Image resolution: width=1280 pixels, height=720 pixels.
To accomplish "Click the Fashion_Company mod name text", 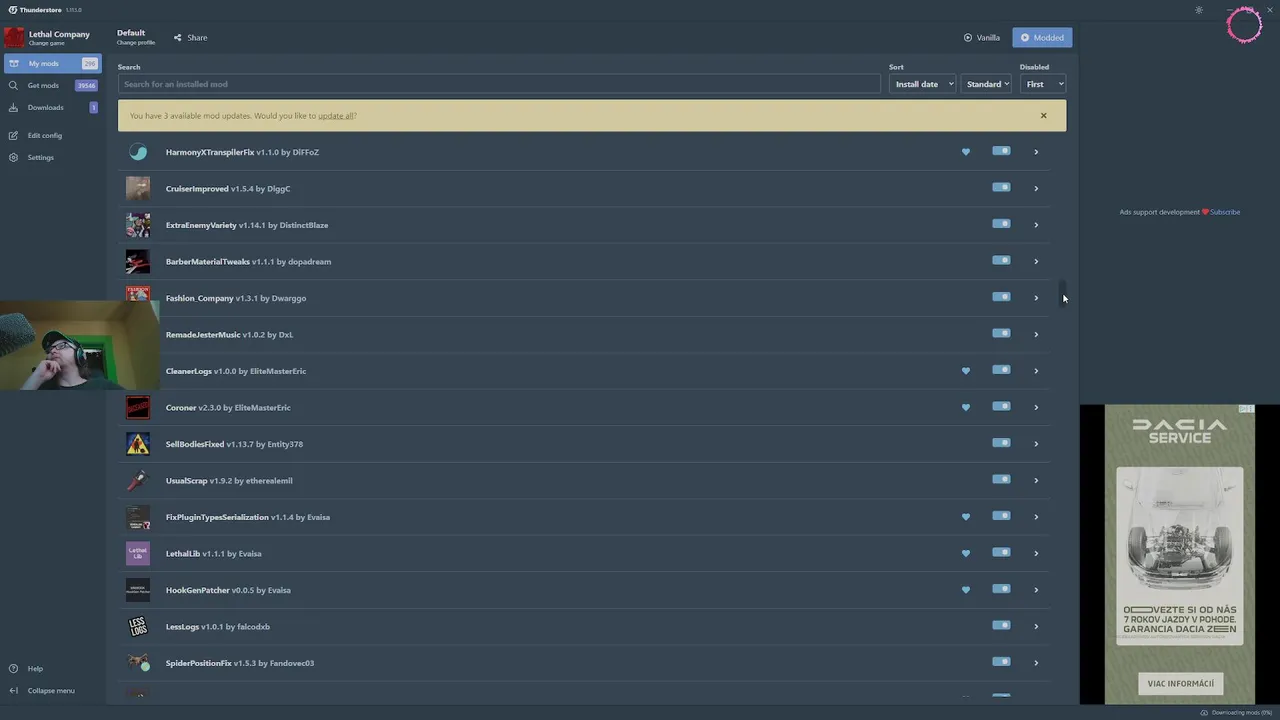I will tap(199, 298).
